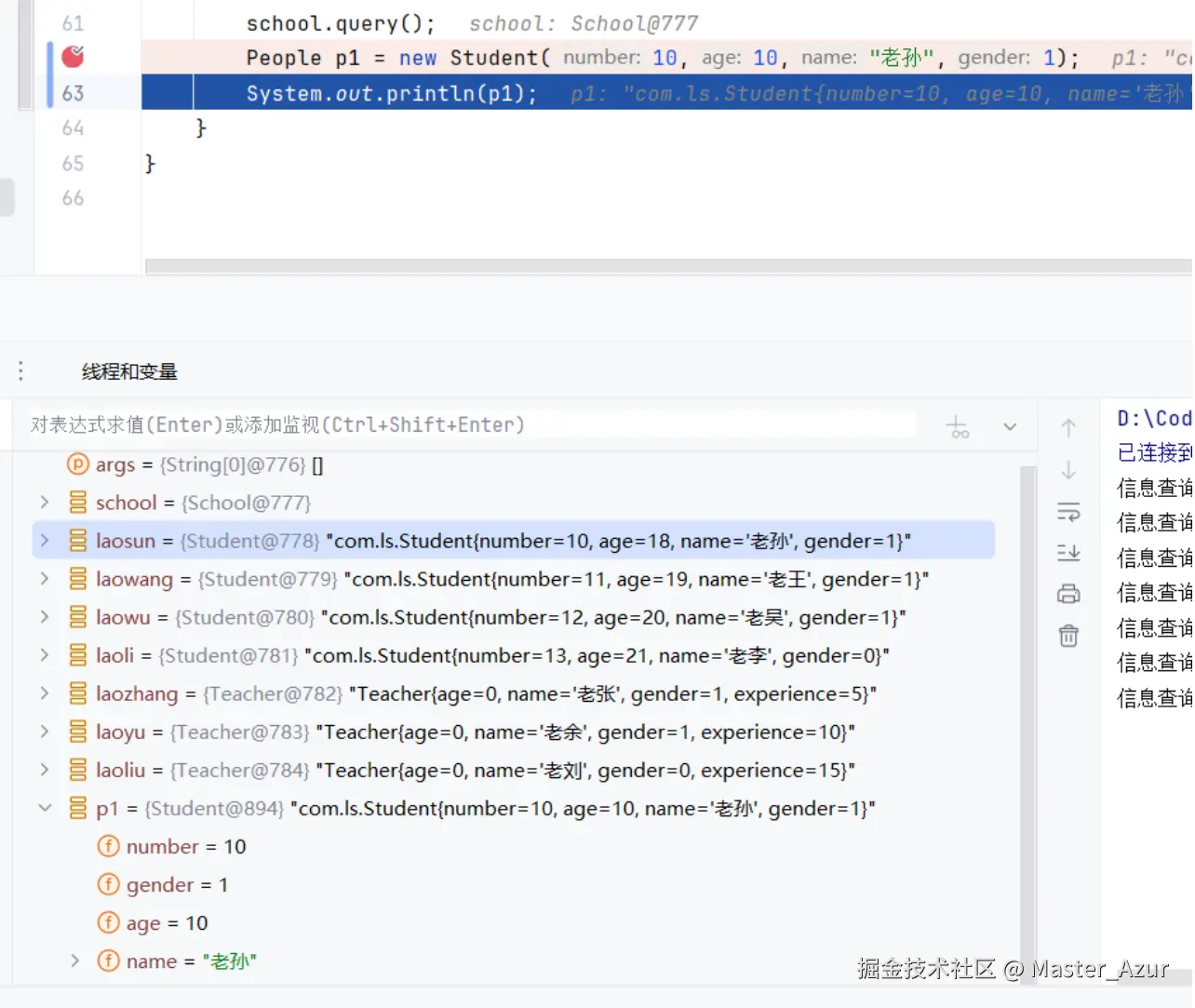Click the console scroll-up arrow icon
The image size is (1195, 1008).
[1068, 427]
